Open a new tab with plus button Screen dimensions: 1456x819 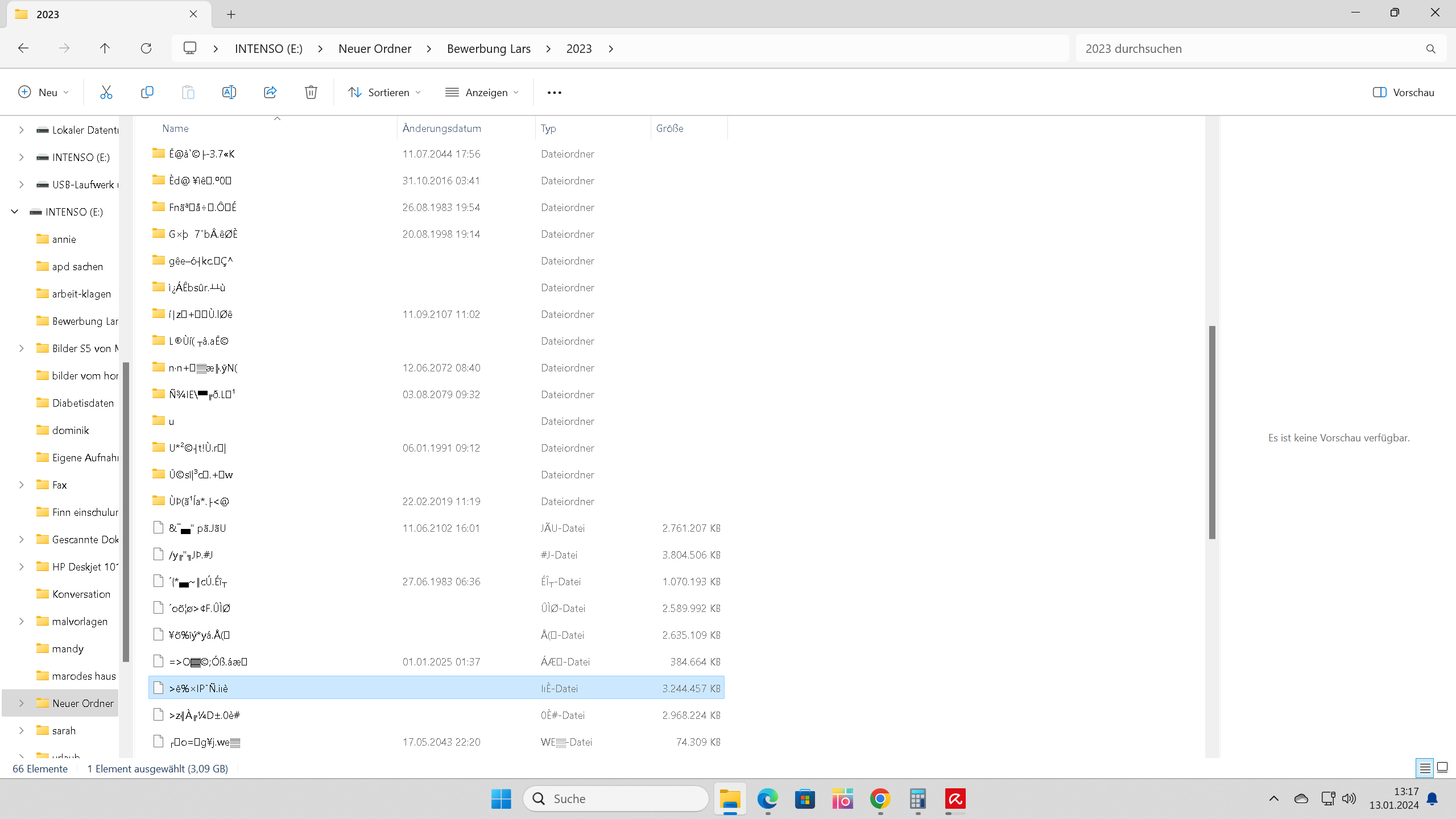click(x=231, y=14)
